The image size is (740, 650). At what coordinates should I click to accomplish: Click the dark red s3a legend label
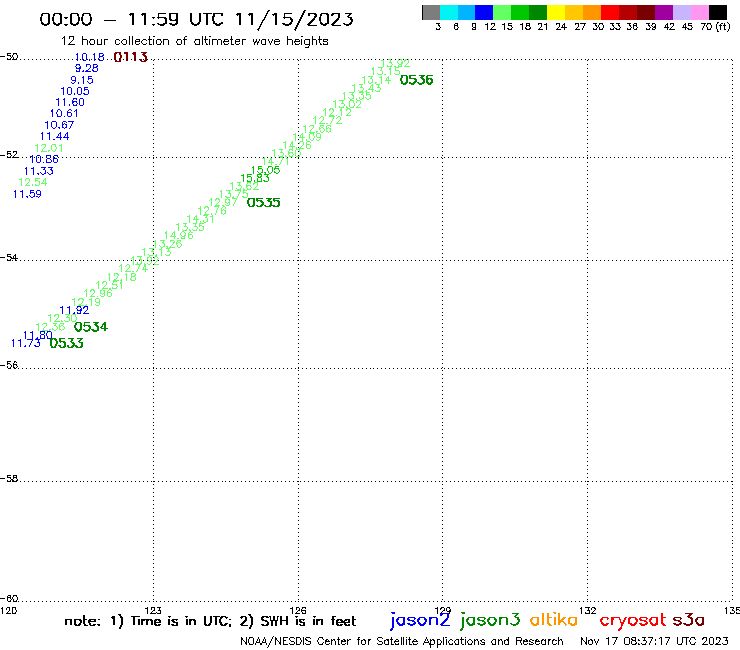point(689,620)
